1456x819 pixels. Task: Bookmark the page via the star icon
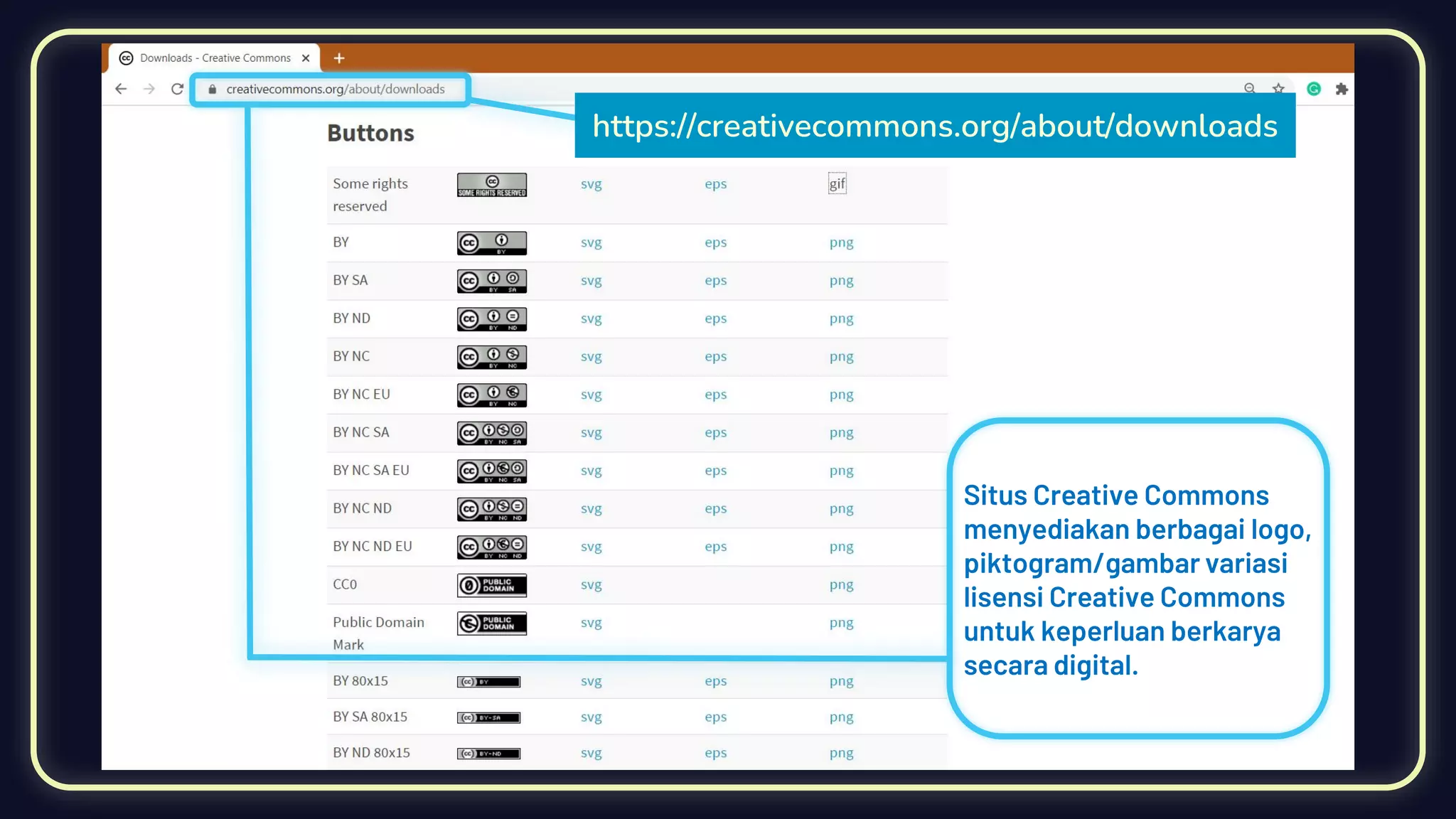click(1278, 89)
